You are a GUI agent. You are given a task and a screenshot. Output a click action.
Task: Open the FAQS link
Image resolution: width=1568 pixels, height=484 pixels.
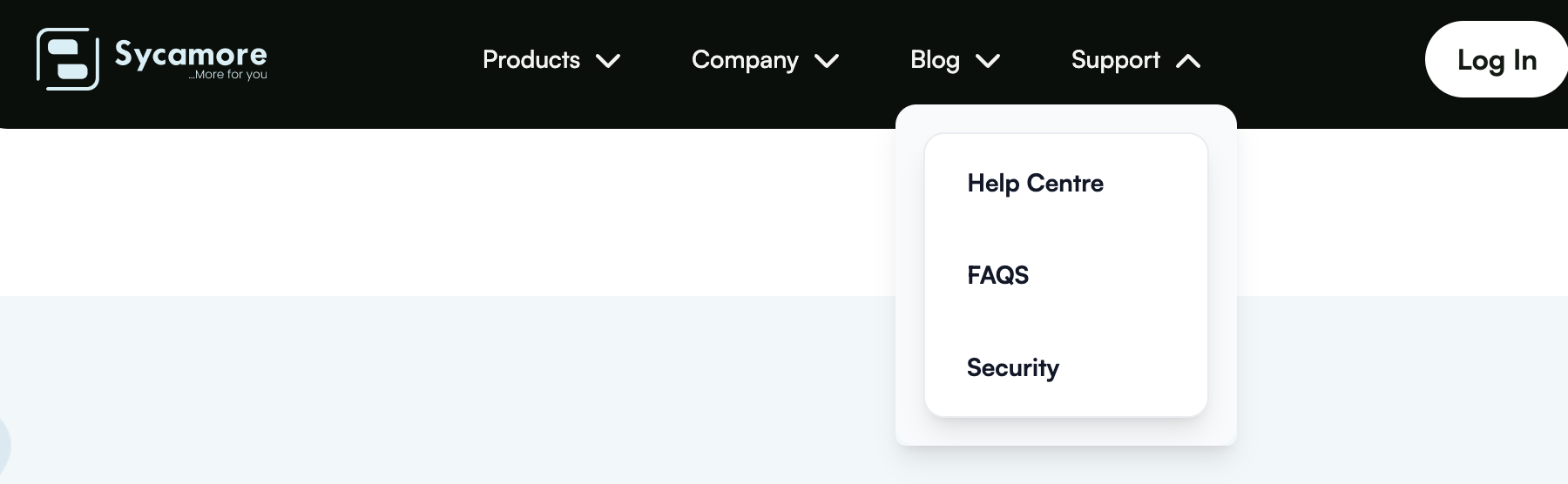coord(997,275)
